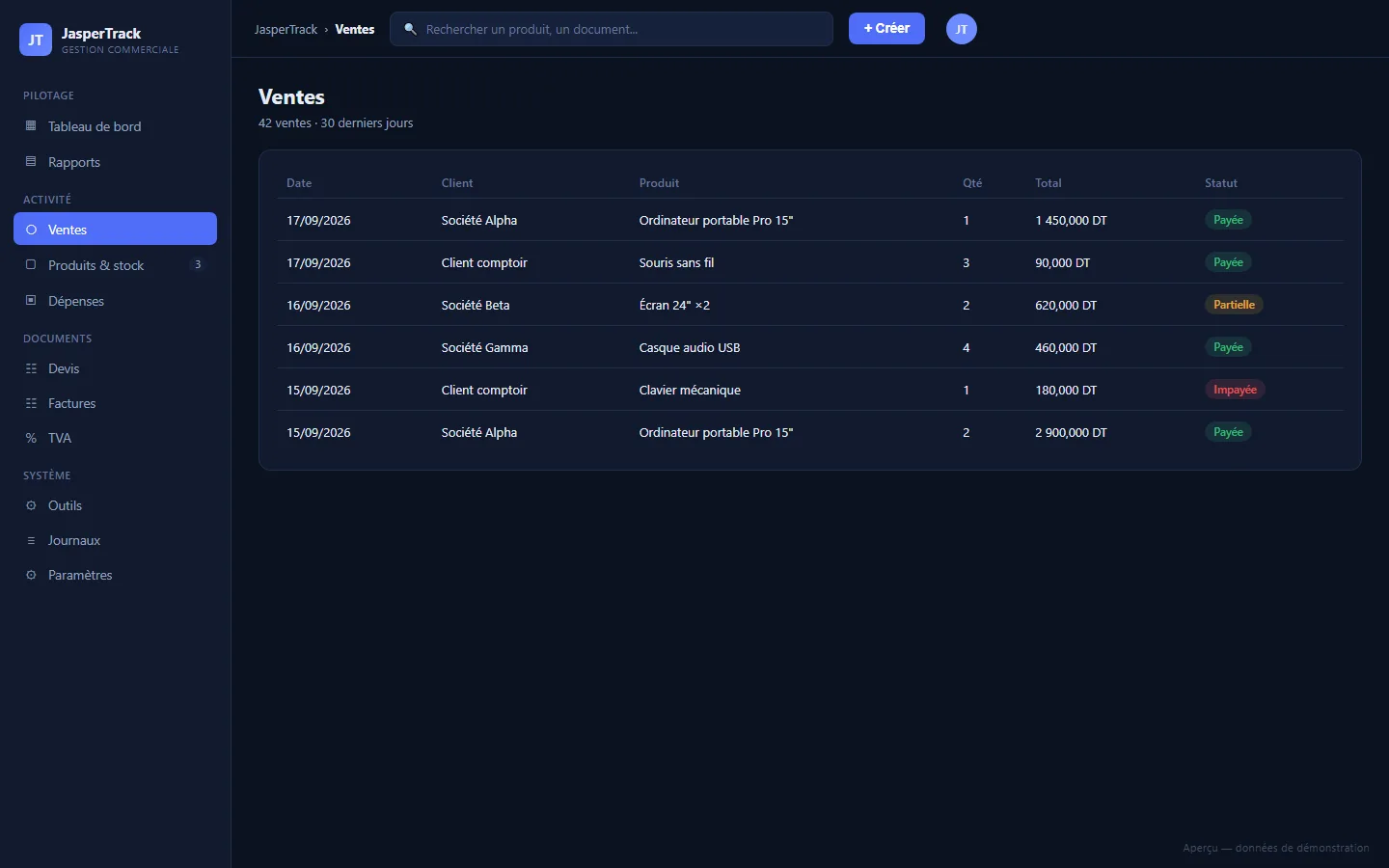Sort by the Date column header
Screen dimensions: 1389x868
click(299, 183)
